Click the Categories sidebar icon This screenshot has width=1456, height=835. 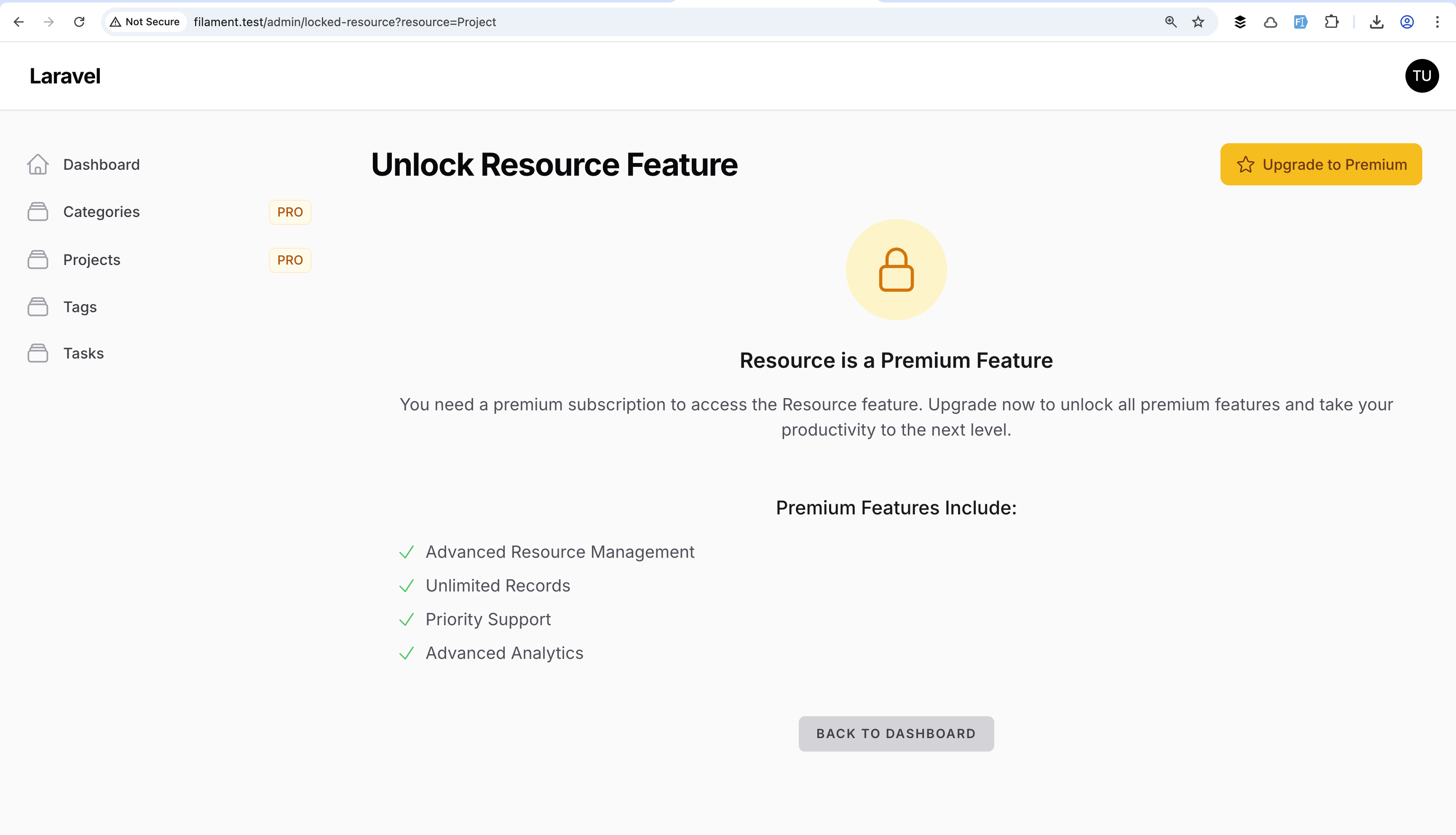coord(38,211)
